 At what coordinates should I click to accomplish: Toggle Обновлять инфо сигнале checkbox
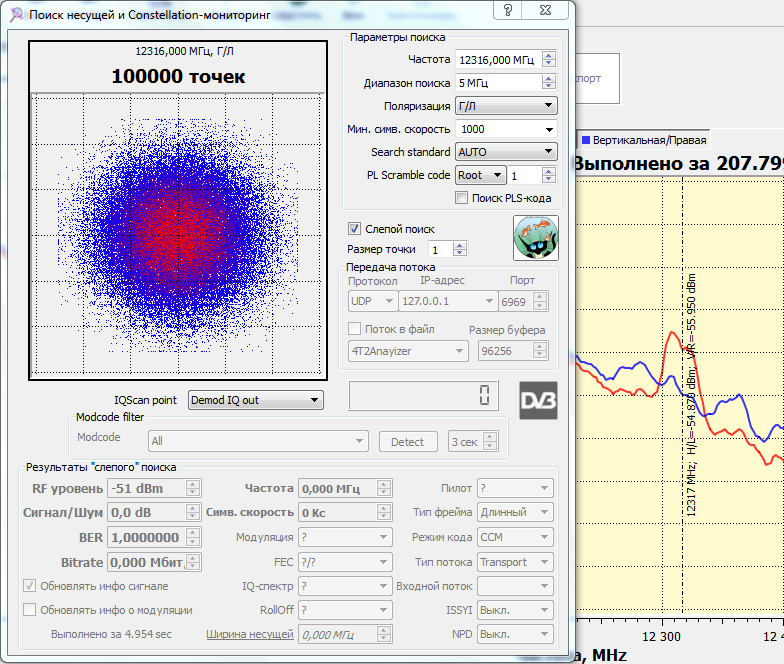(30, 586)
